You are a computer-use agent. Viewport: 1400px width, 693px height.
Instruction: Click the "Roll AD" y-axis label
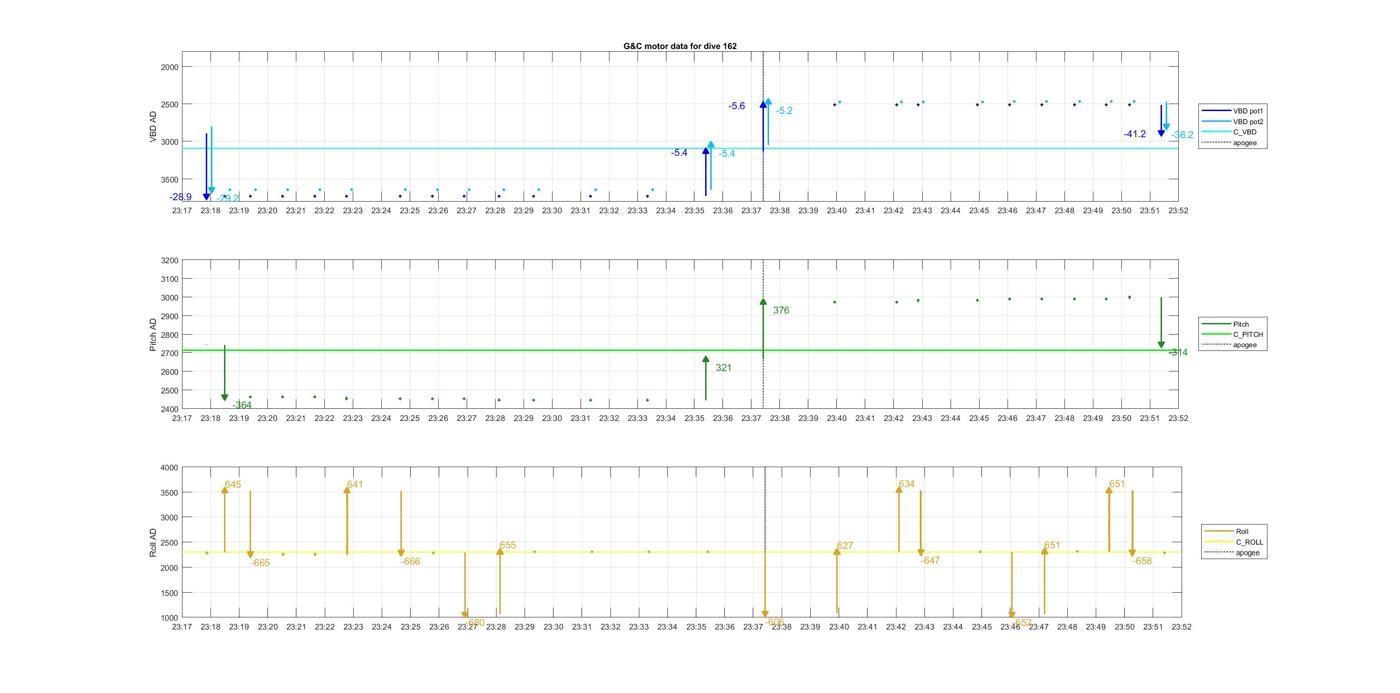[154, 543]
